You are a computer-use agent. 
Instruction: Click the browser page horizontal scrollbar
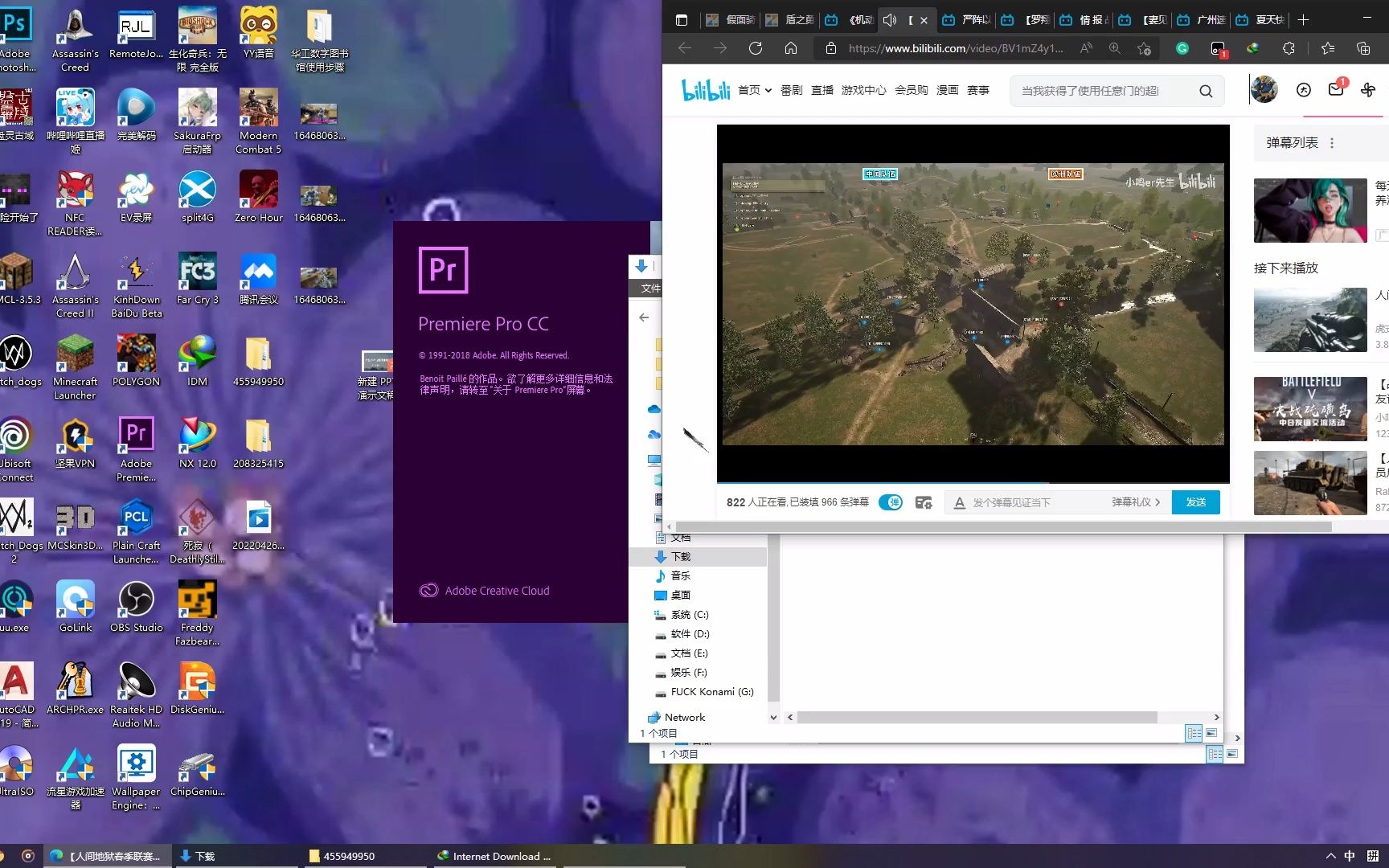point(1002,527)
